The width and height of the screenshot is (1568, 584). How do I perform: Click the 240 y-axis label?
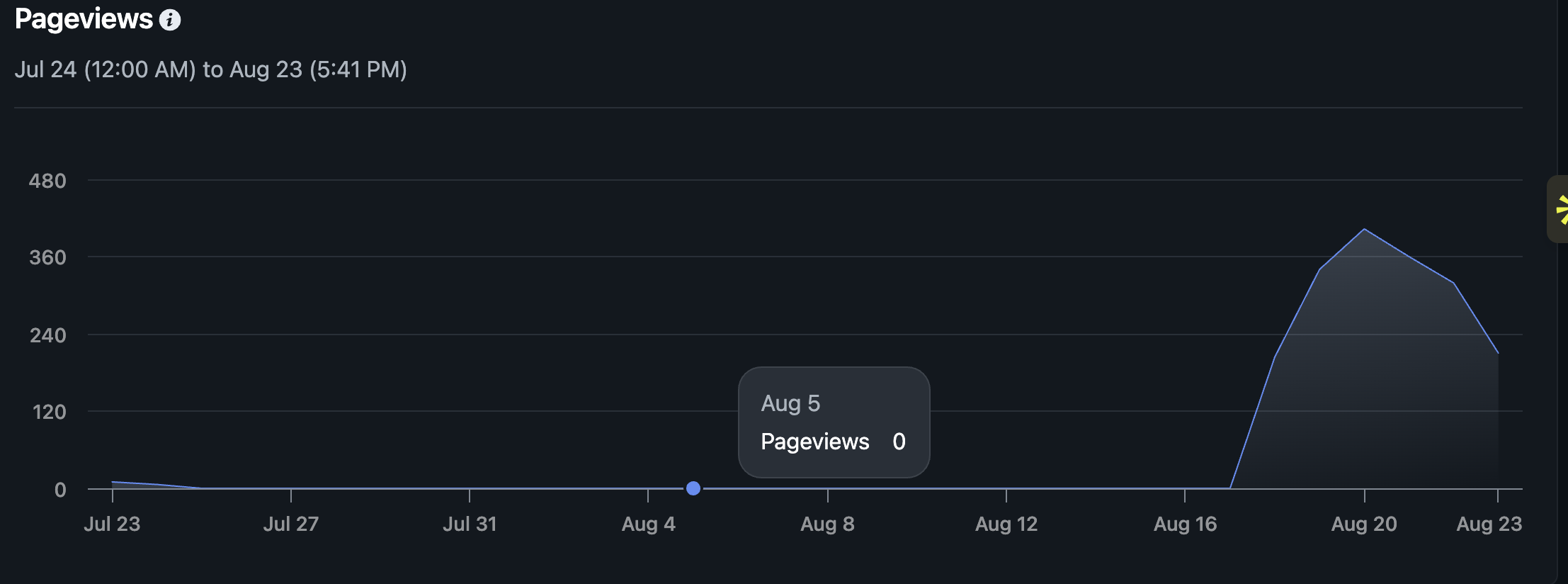point(47,335)
